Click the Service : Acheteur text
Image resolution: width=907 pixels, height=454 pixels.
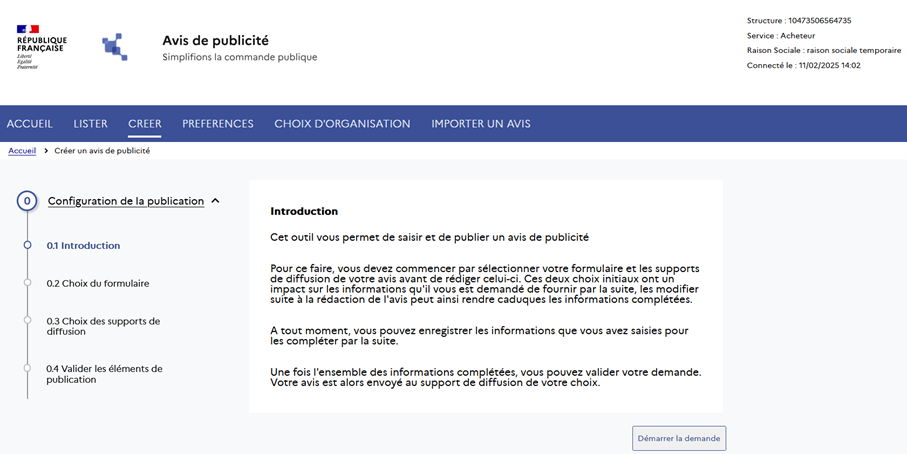[x=781, y=36]
